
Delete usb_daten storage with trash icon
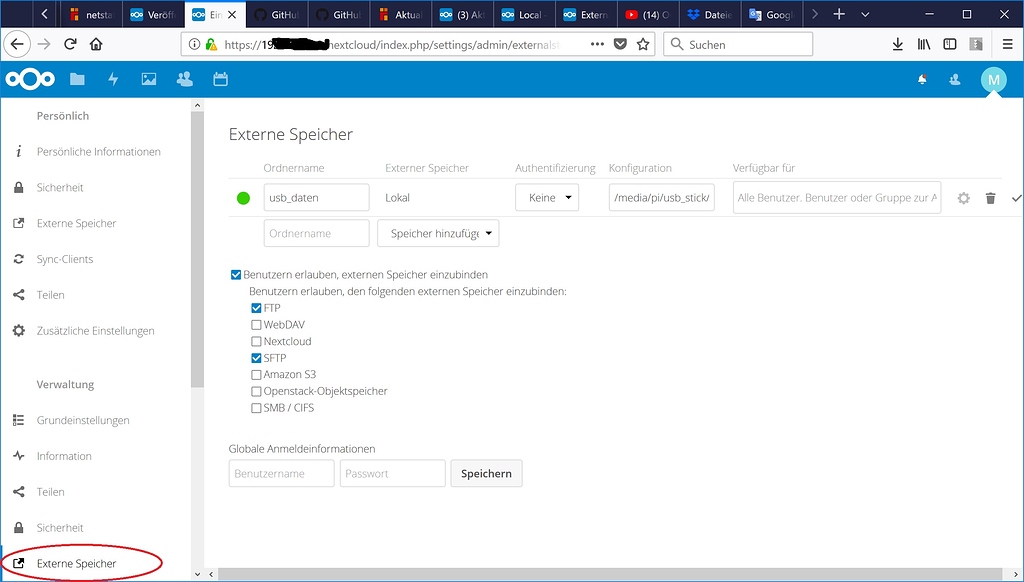point(990,198)
